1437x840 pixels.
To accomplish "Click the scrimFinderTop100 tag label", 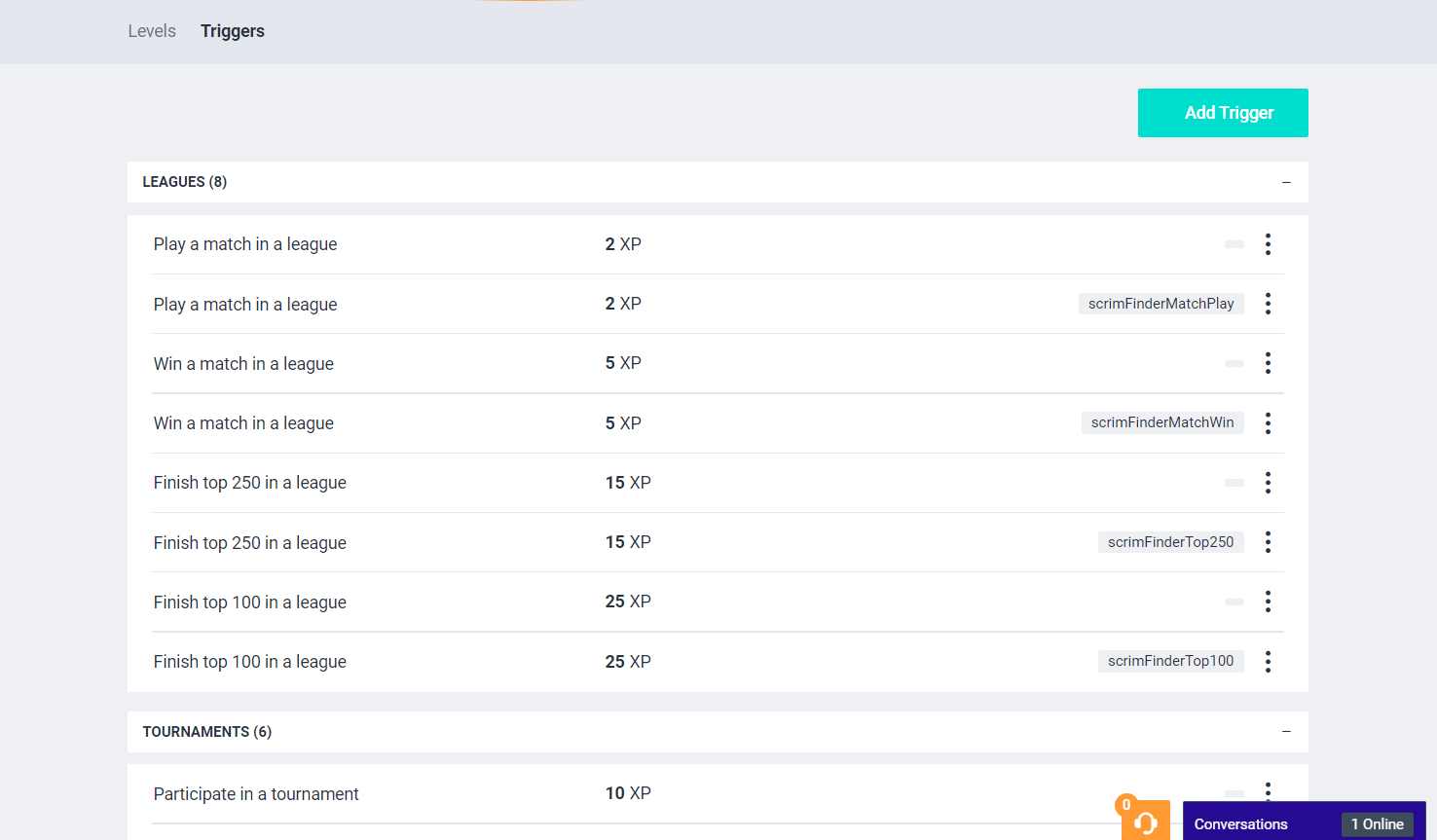I will point(1170,661).
